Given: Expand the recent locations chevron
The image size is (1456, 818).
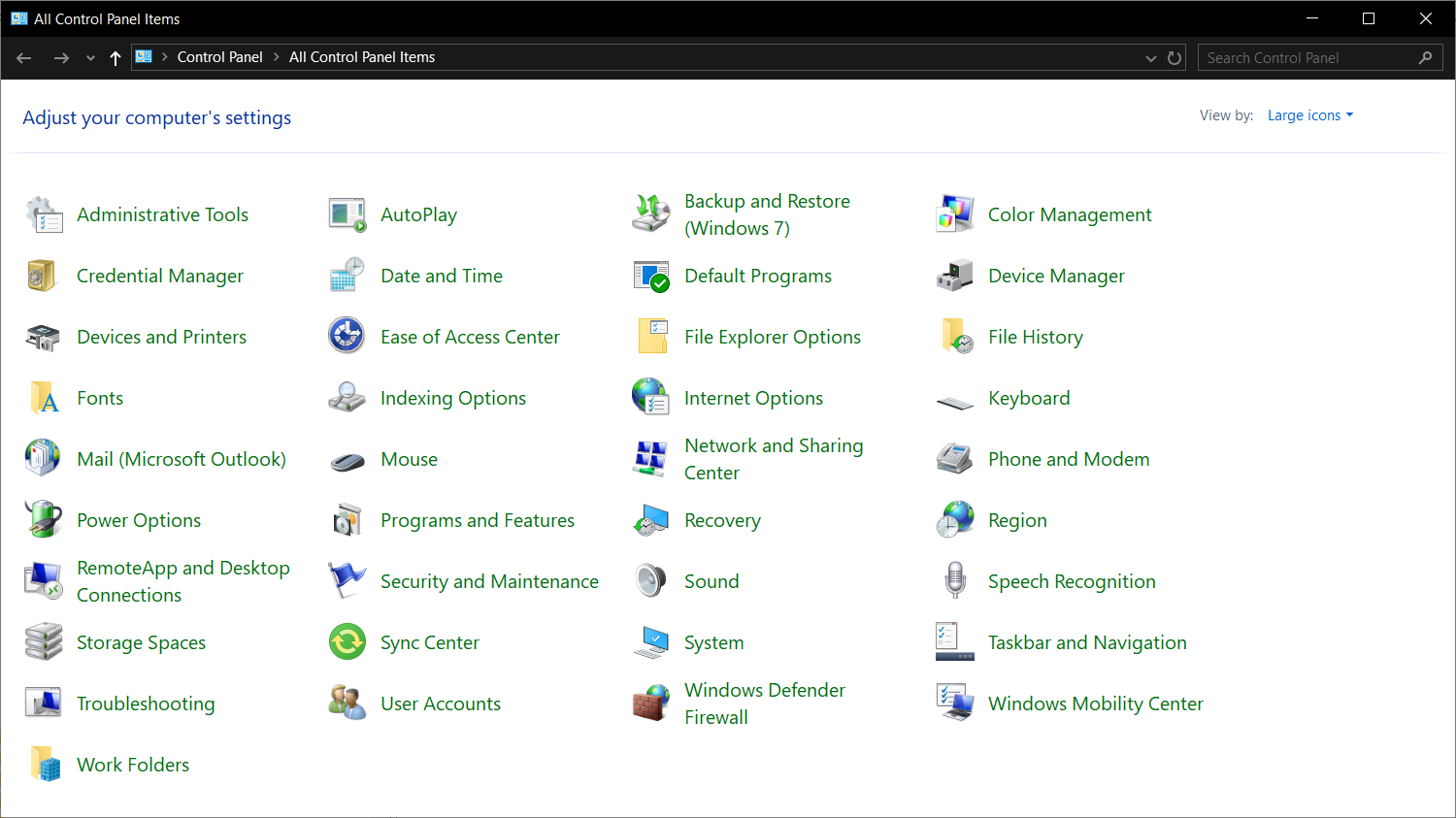Looking at the screenshot, I should tap(90, 58).
